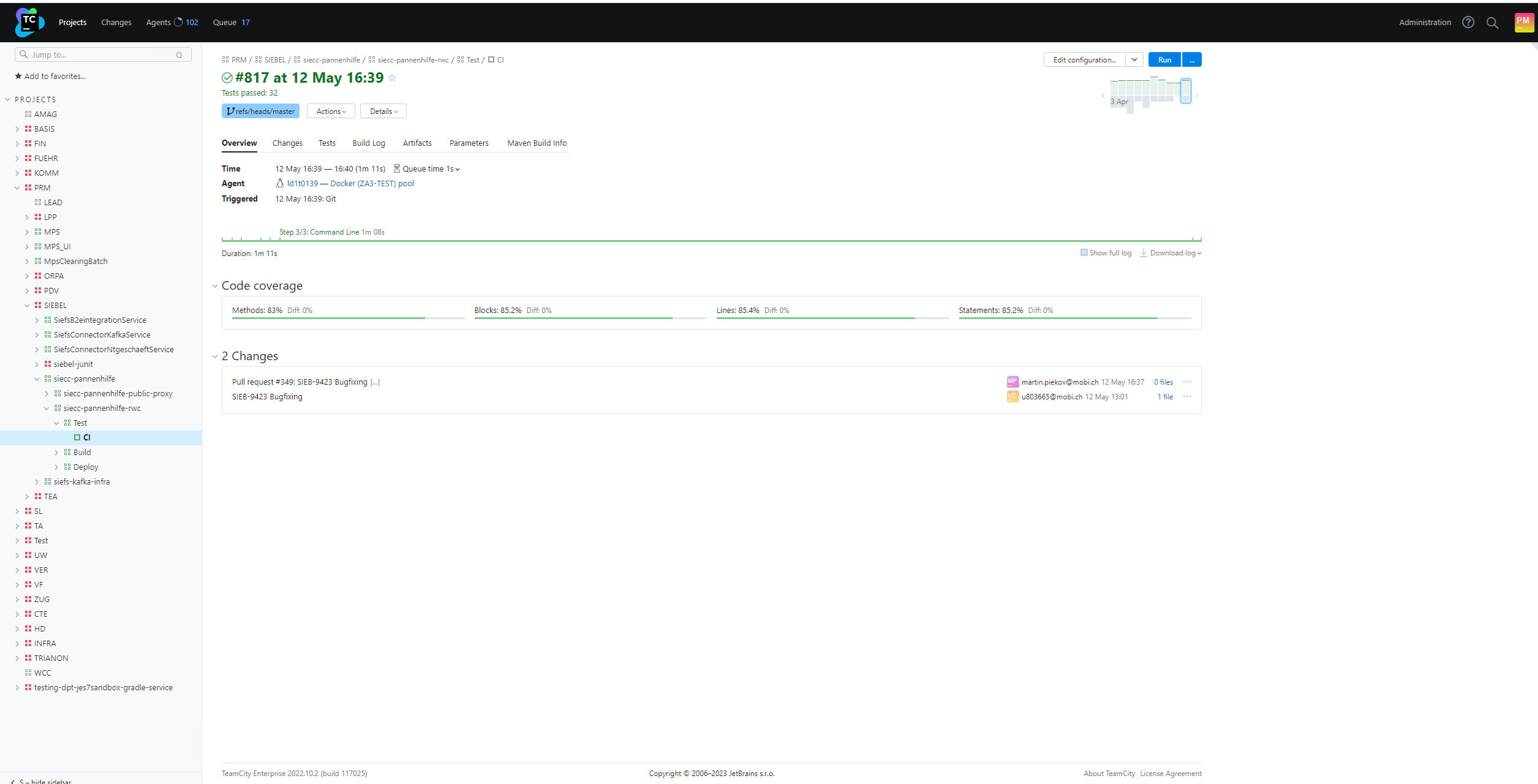Click the refs/heads/master branch tag
This screenshot has height=784, width=1538.
click(260, 111)
